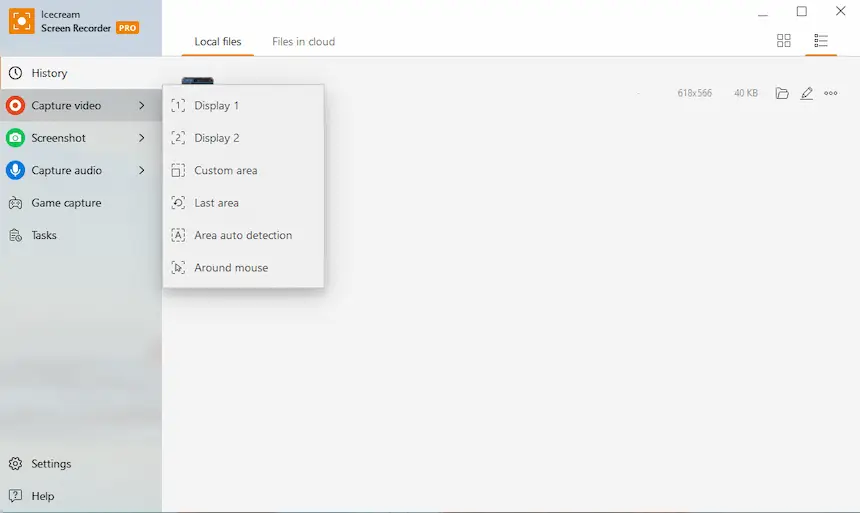Viewport: 860px width, 513px height.
Task: Close the Icecream Screen Recorder window
Action: (840, 11)
